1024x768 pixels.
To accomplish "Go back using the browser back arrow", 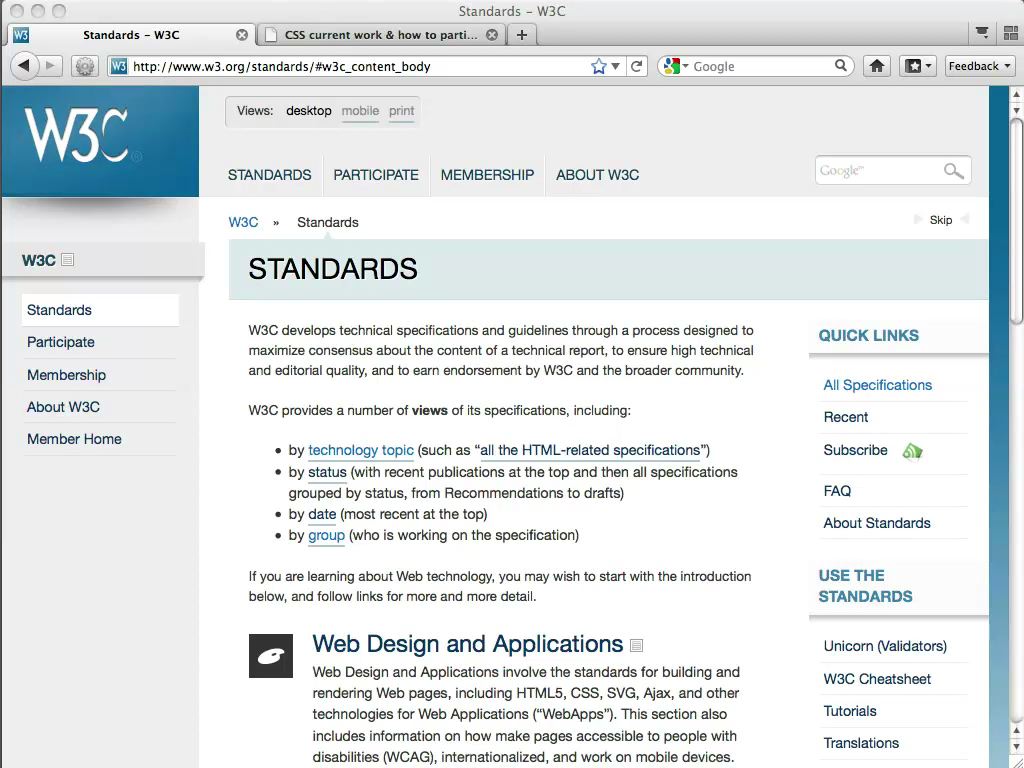I will (x=24, y=66).
